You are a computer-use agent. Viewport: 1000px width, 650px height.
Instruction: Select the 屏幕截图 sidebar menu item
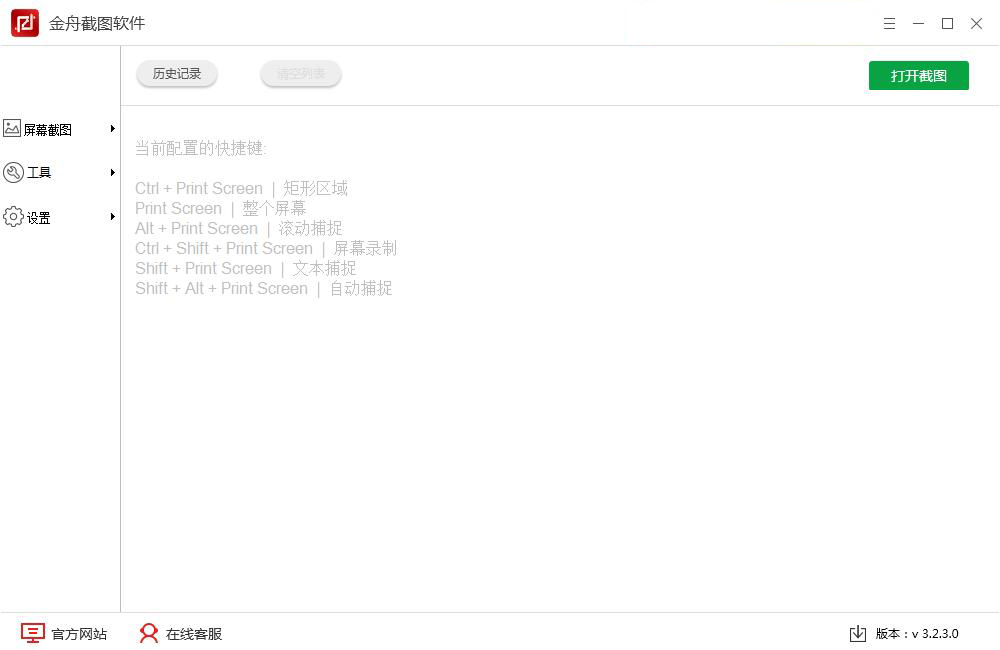pyautogui.click(x=59, y=129)
